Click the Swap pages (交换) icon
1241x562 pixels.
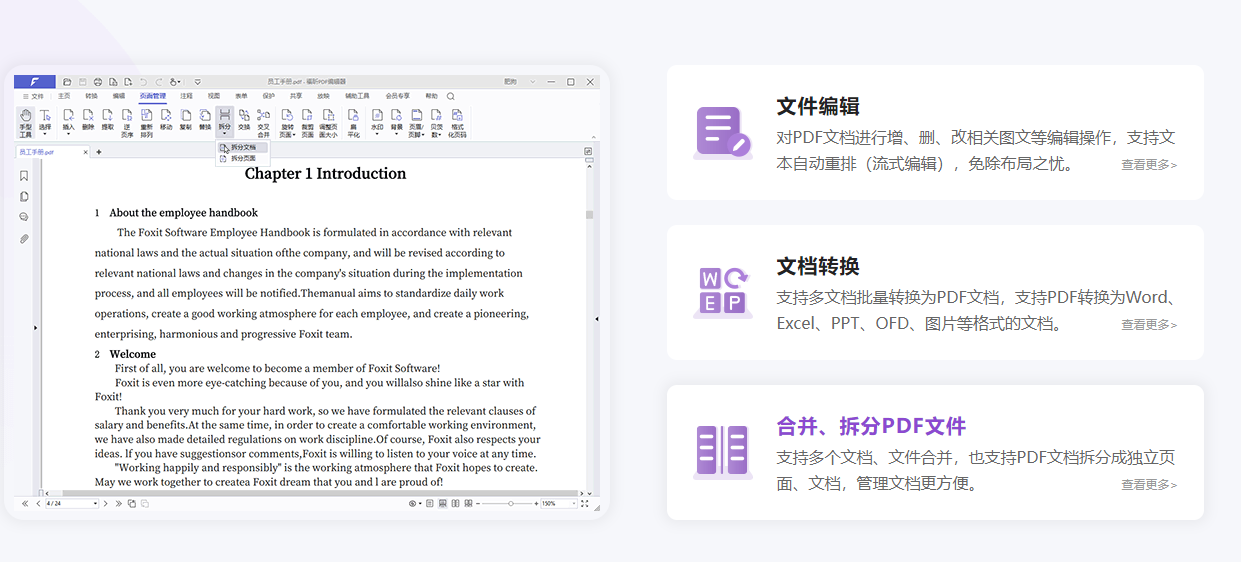click(x=244, y=120)
